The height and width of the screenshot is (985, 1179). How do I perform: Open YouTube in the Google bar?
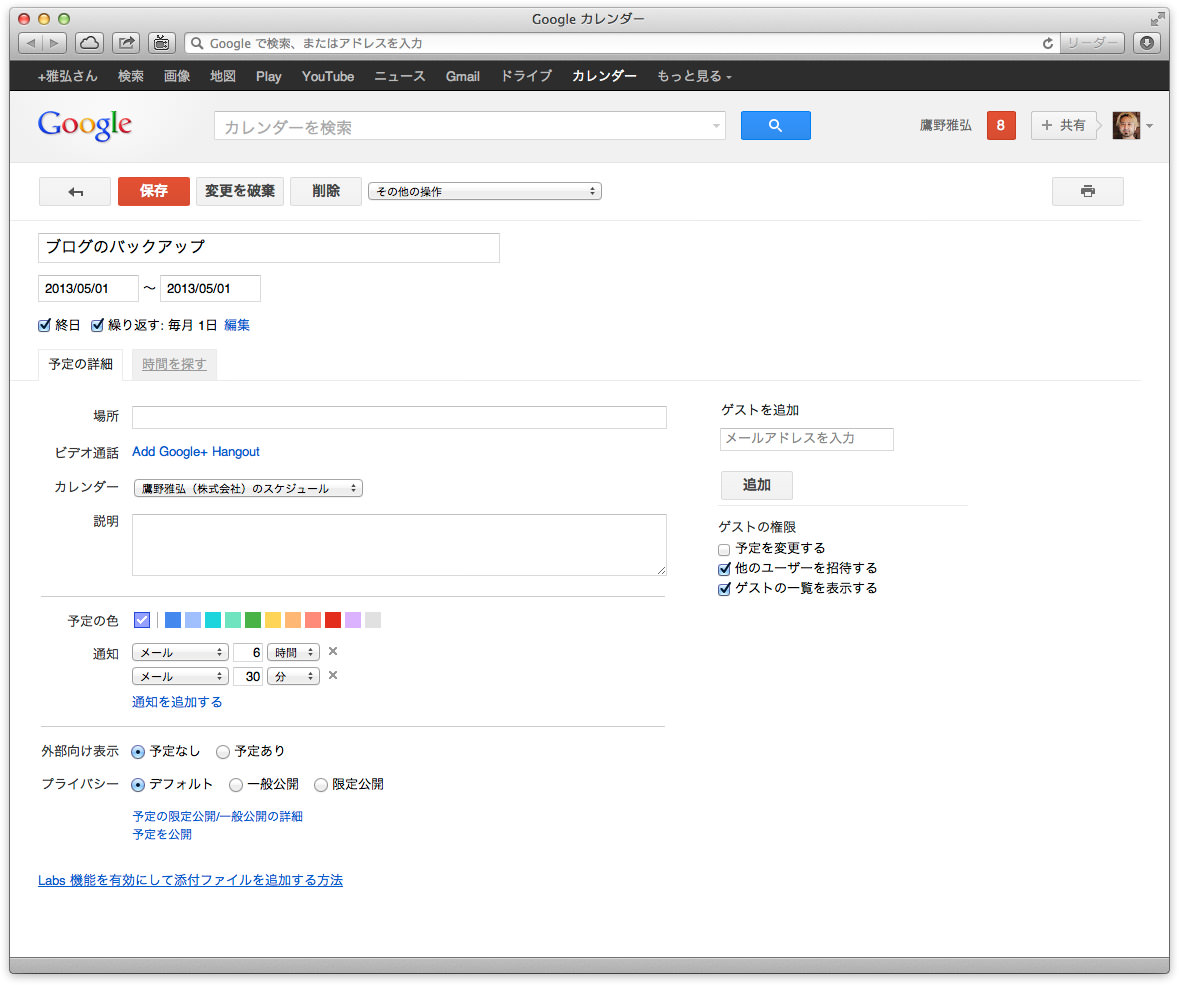(x=328, y=76)
